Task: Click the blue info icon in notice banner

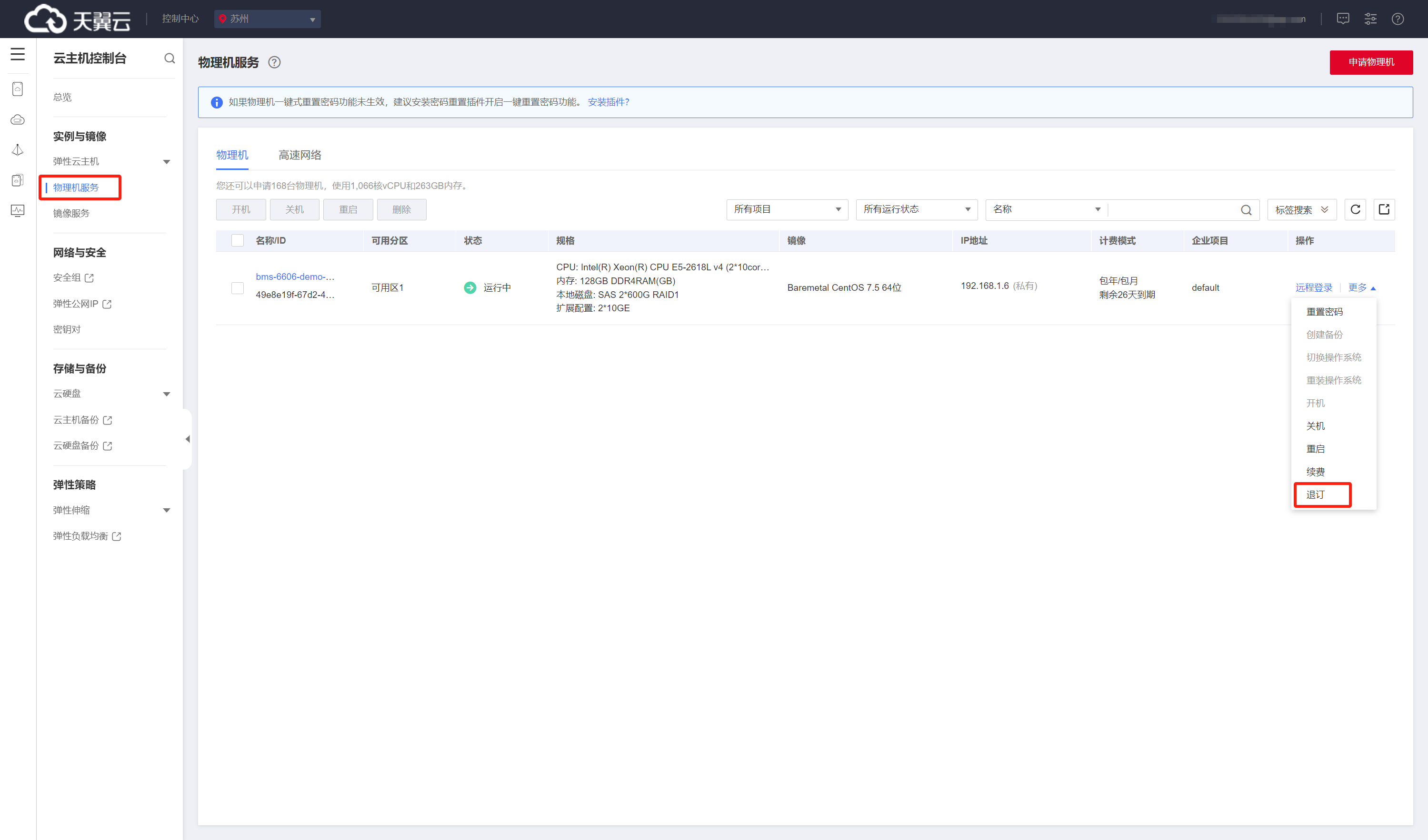Action: tap(217, 102)
